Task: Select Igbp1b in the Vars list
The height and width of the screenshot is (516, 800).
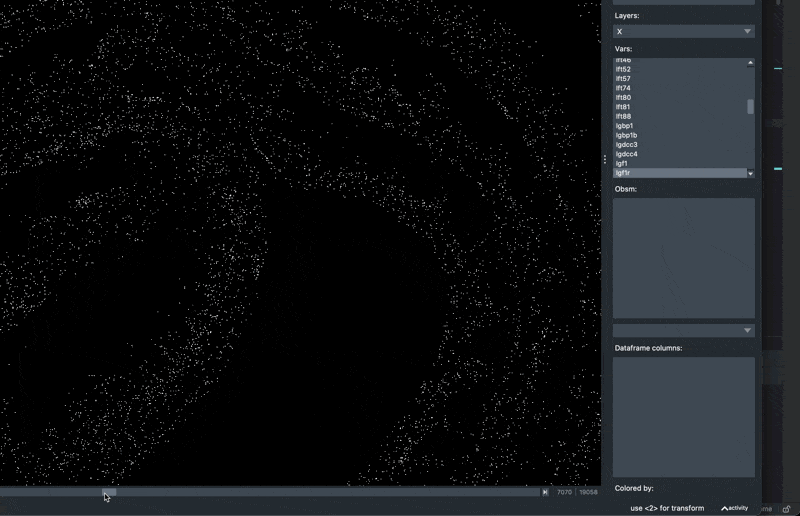Action: click(x=680, y=135)
